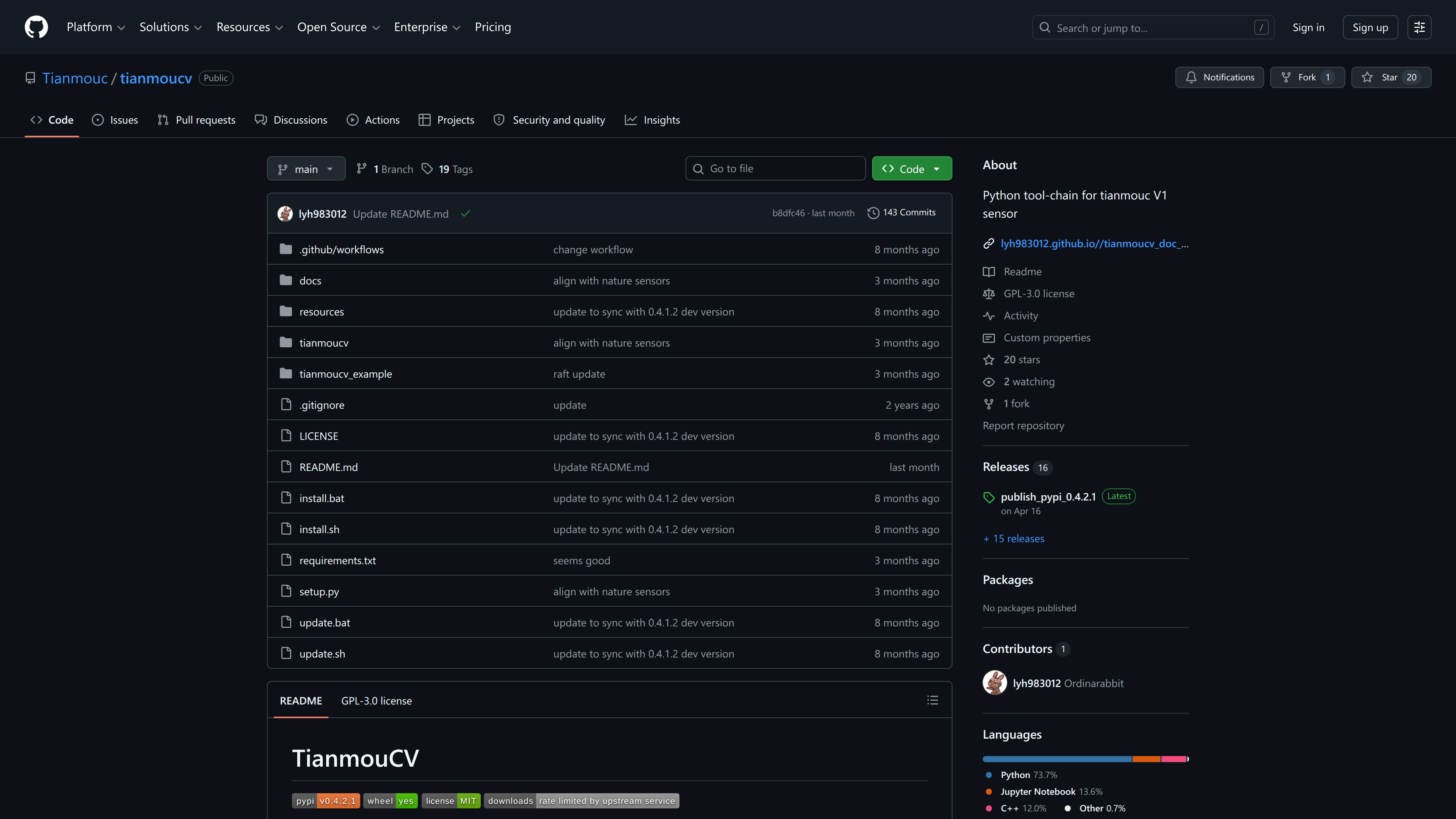This screenshot has width=1456, height=819.
Task: Click the eye icon beside 2 watching
Action: tap(988, 382)
